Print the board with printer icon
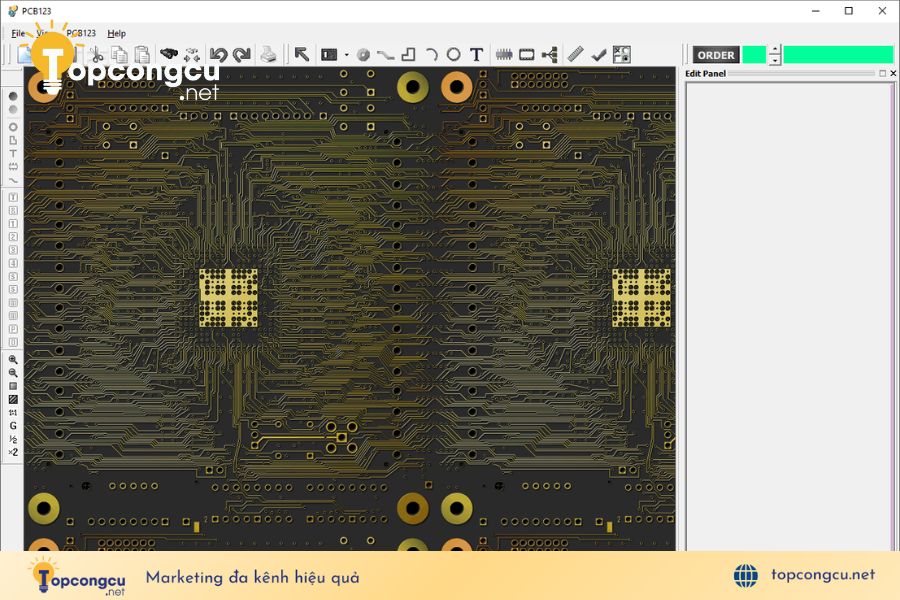Viewport: 900px width, 600px height. 268,55
